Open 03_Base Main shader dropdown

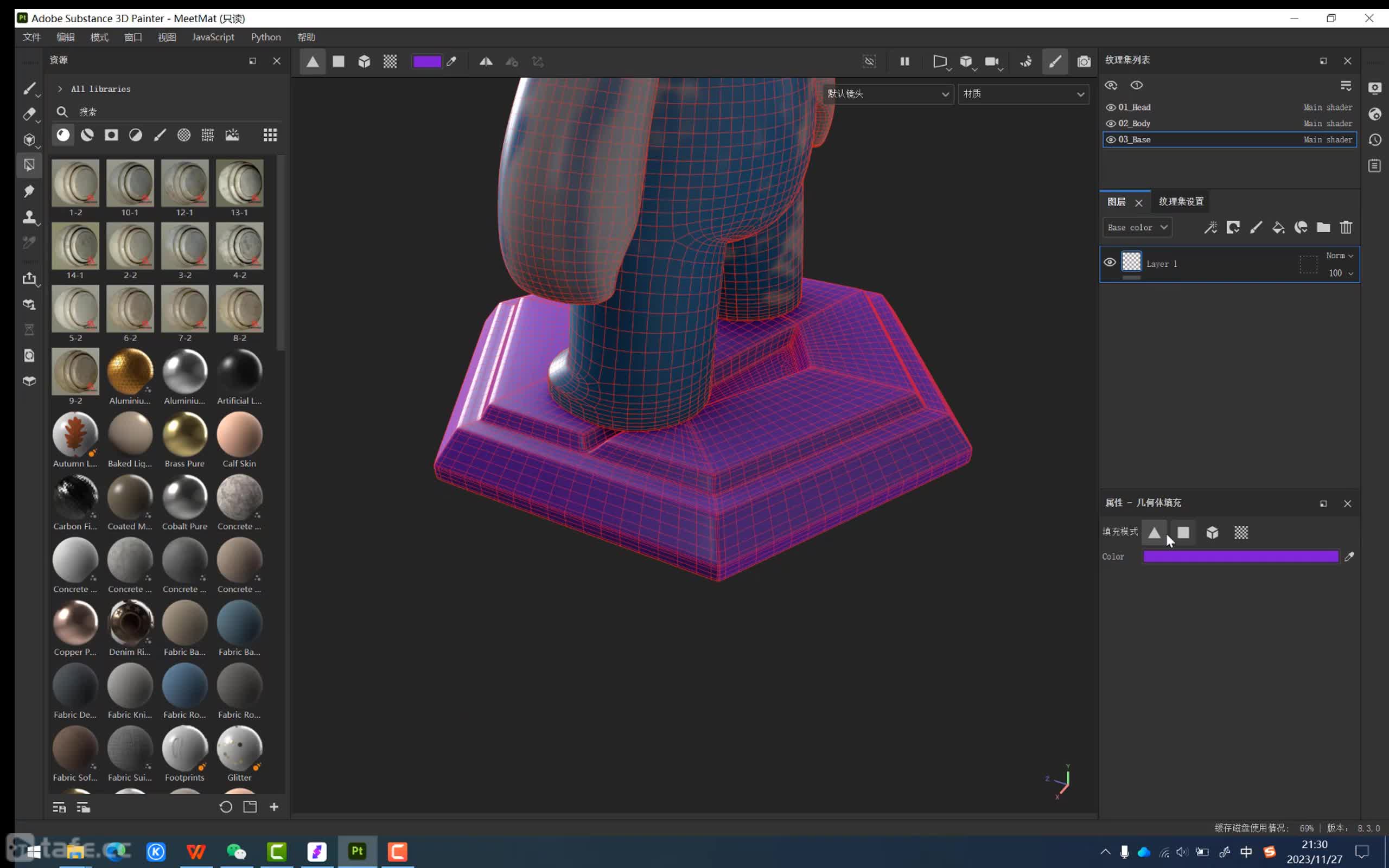1328,139
